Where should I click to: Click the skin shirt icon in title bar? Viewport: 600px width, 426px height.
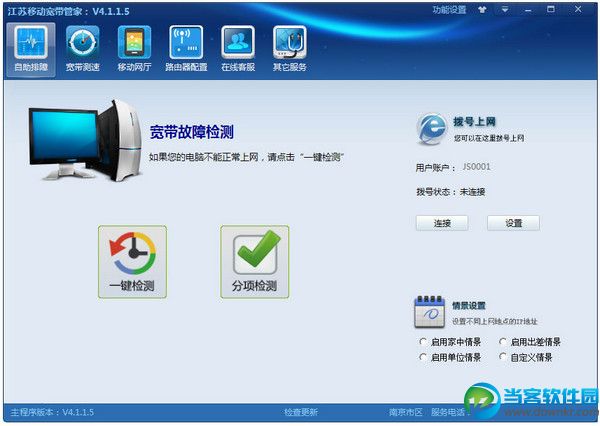[x=483, y=10]
